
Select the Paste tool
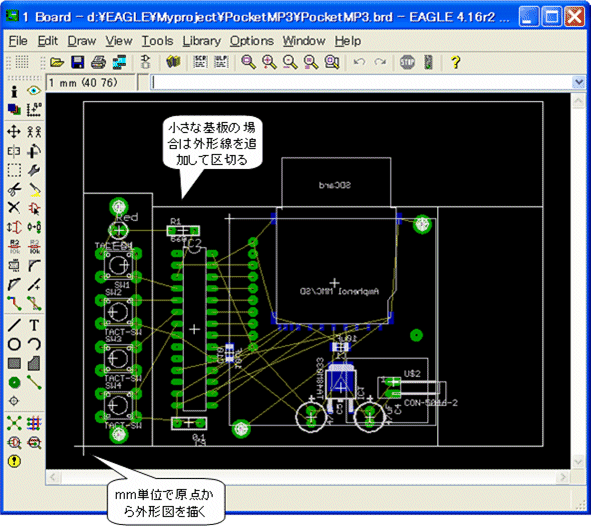34,189
